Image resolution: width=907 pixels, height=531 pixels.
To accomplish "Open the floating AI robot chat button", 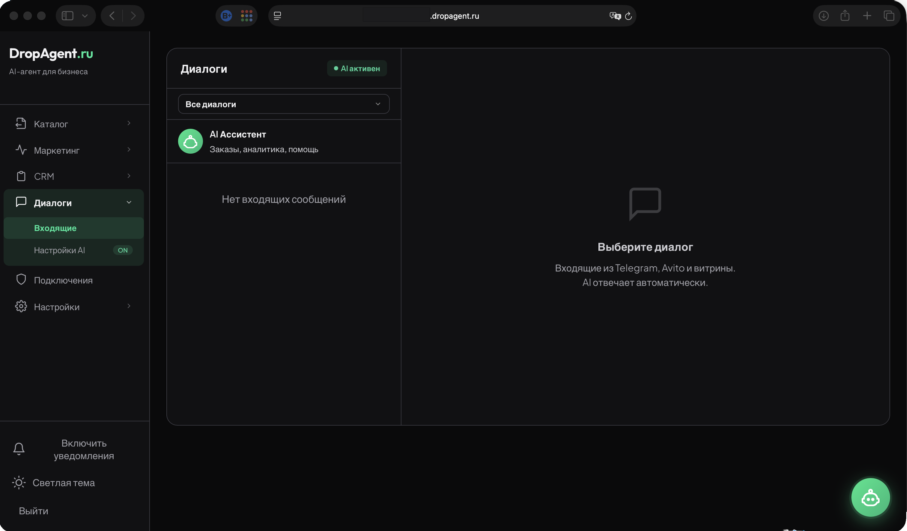I will (x=870, y=497).
